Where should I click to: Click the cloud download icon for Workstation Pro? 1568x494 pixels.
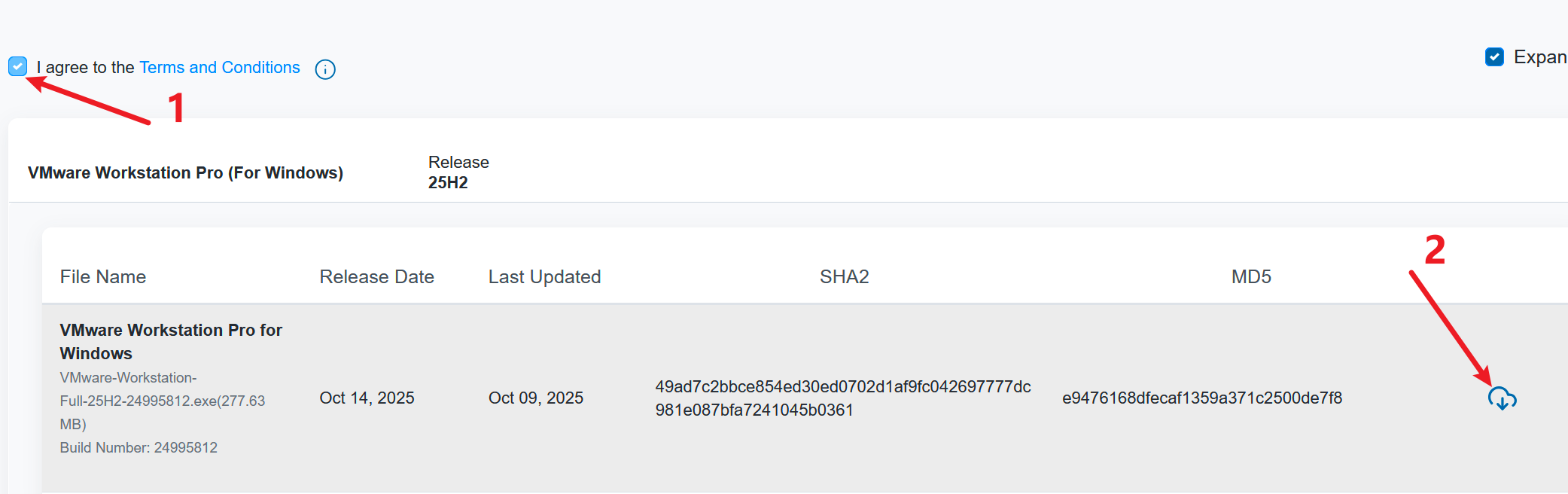tap(1502, 398)
